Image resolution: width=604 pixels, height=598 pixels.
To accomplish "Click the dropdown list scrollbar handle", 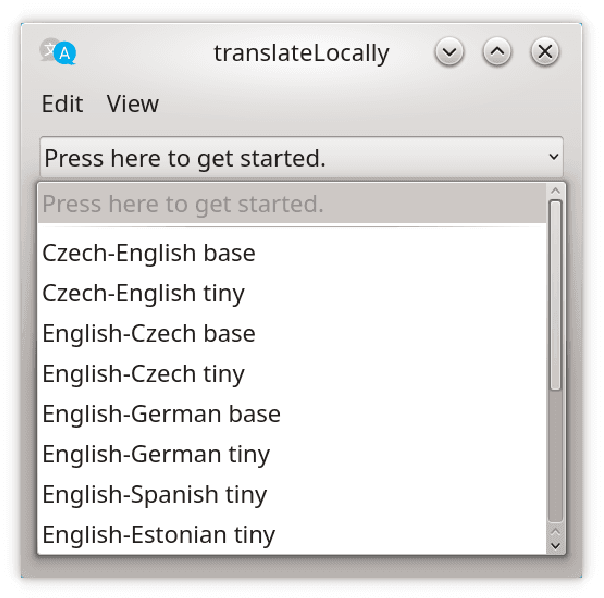I will click(x=556, y=295).
